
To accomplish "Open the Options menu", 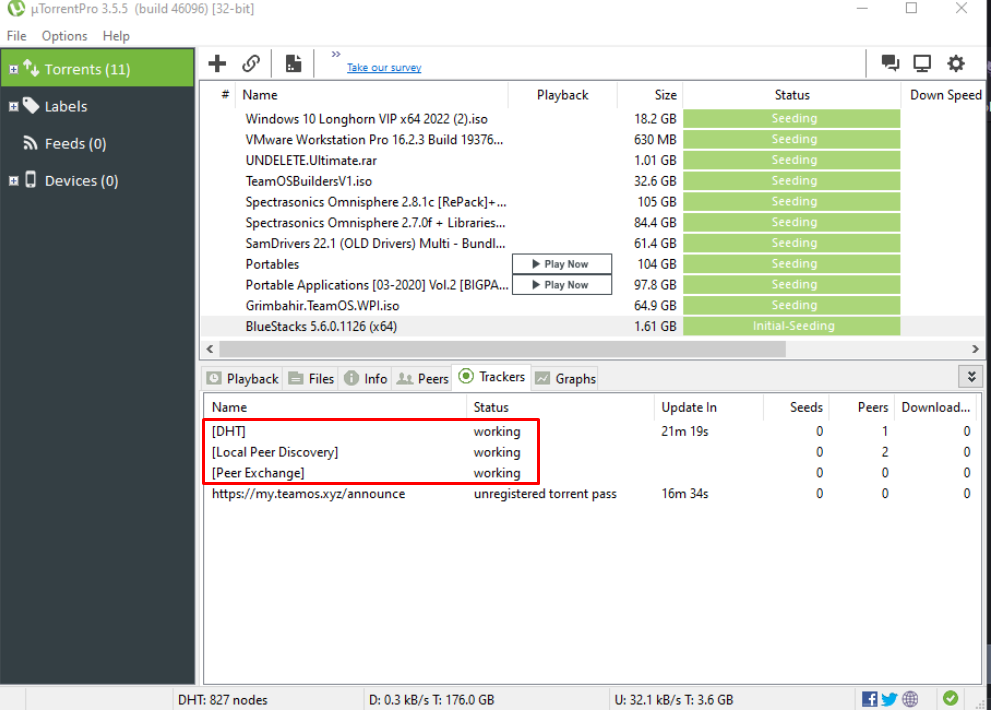I will point(64,36).
